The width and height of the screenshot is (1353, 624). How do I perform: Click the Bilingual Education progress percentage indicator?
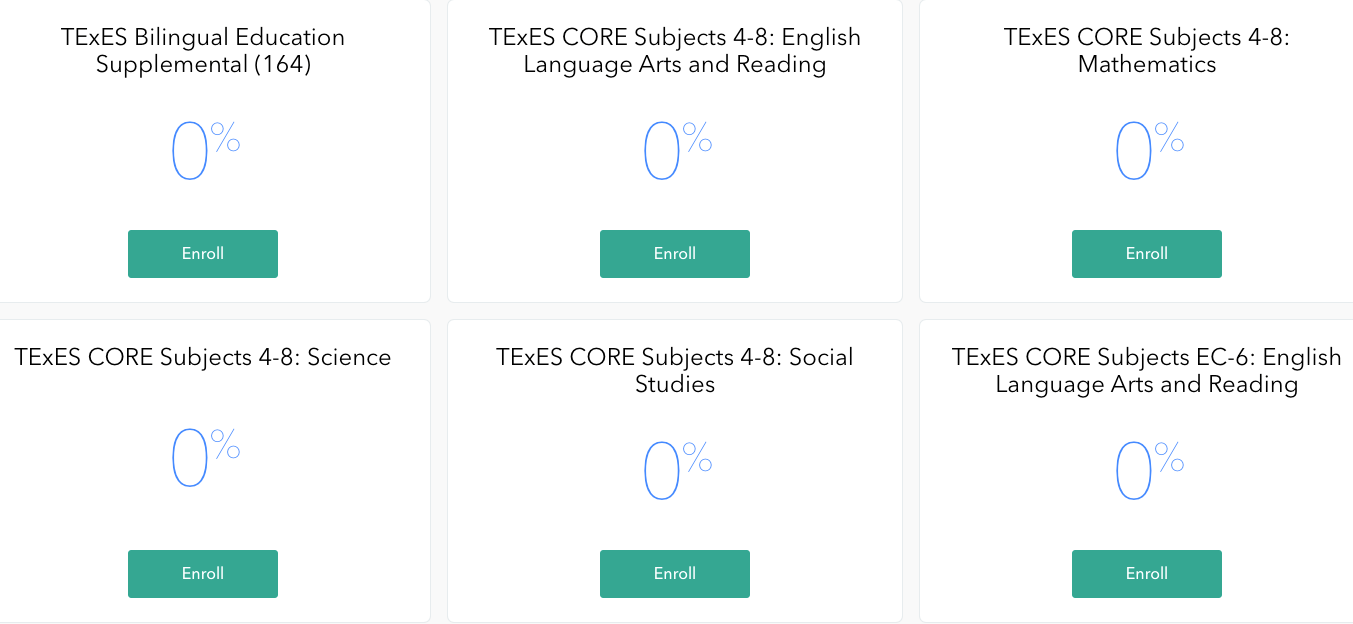coord(202,148)
